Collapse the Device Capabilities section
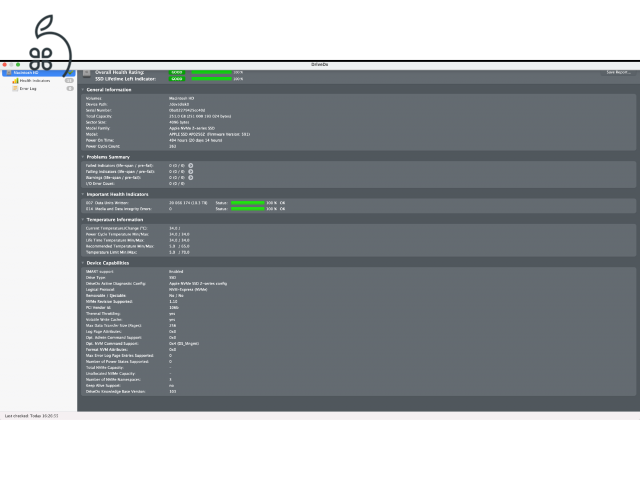 click(x=83, y=263)
